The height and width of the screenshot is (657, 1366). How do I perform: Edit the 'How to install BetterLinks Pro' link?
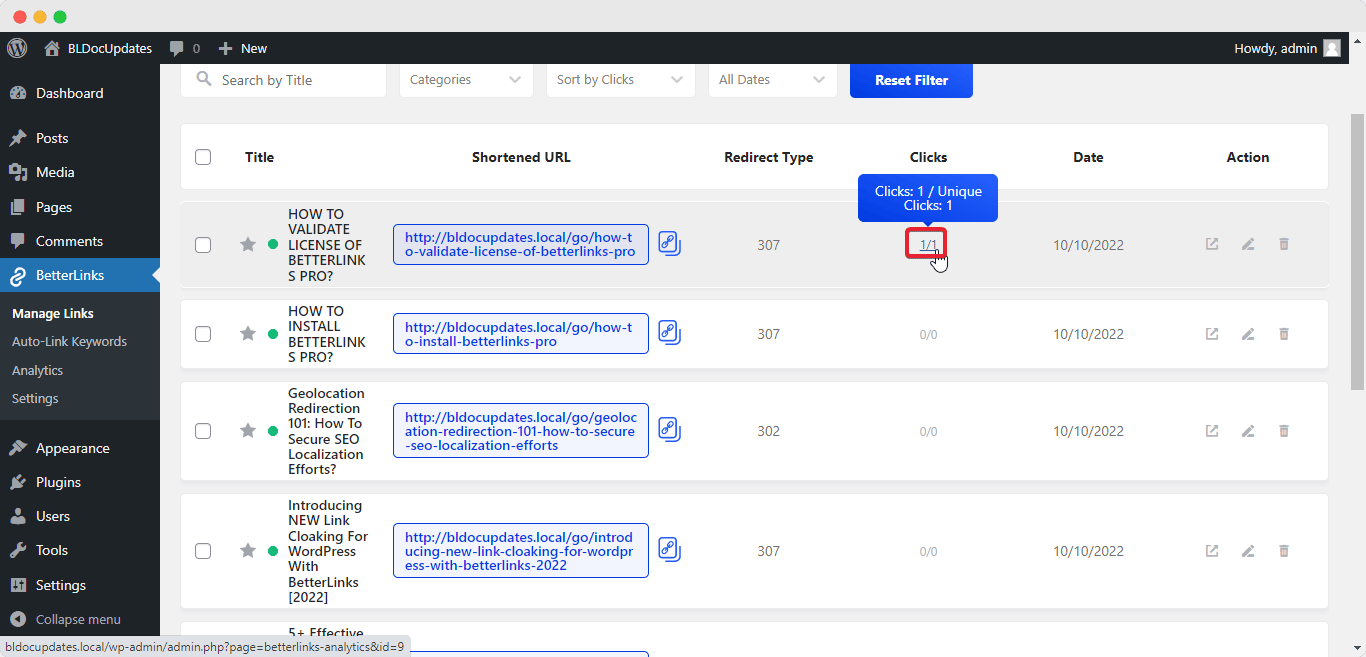click(x=1248, y=334)
